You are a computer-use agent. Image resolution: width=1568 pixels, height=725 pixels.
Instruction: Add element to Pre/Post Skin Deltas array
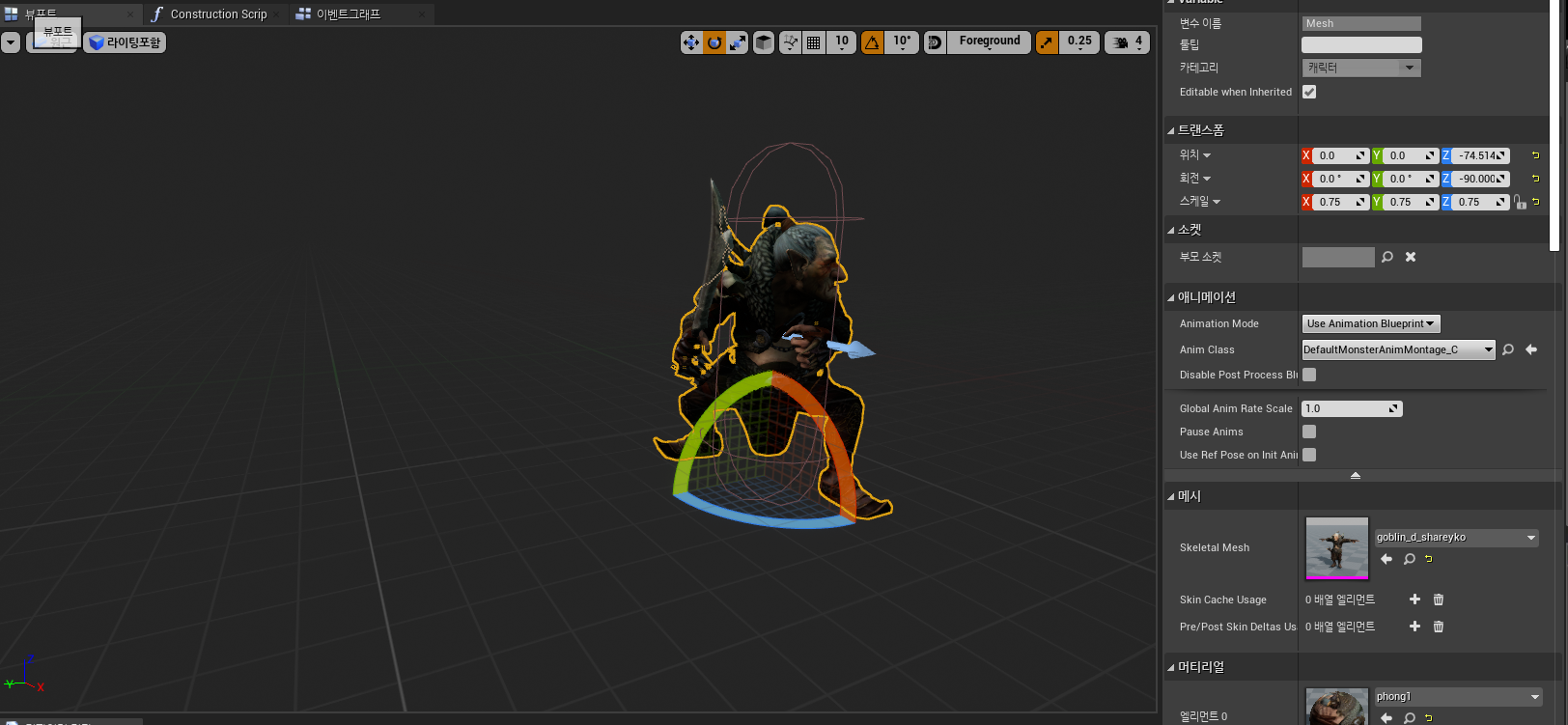click(x=1414, y=627)
